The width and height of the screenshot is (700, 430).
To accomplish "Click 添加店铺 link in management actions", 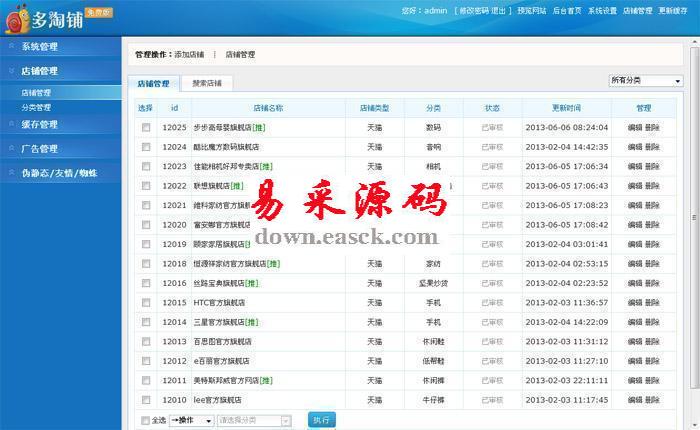I will [x=189, y=54].
